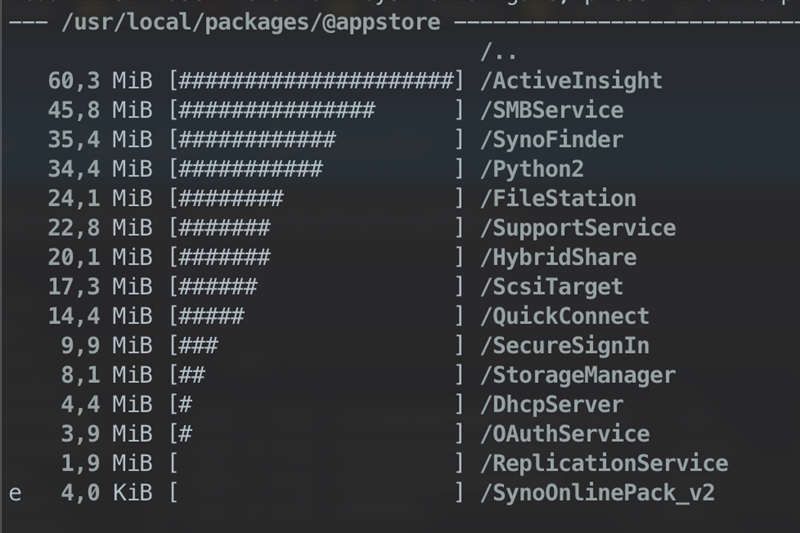Screen dimensions: 800x533
Task: Select the /StorageManager directory entry
Action: pos(578,375)
